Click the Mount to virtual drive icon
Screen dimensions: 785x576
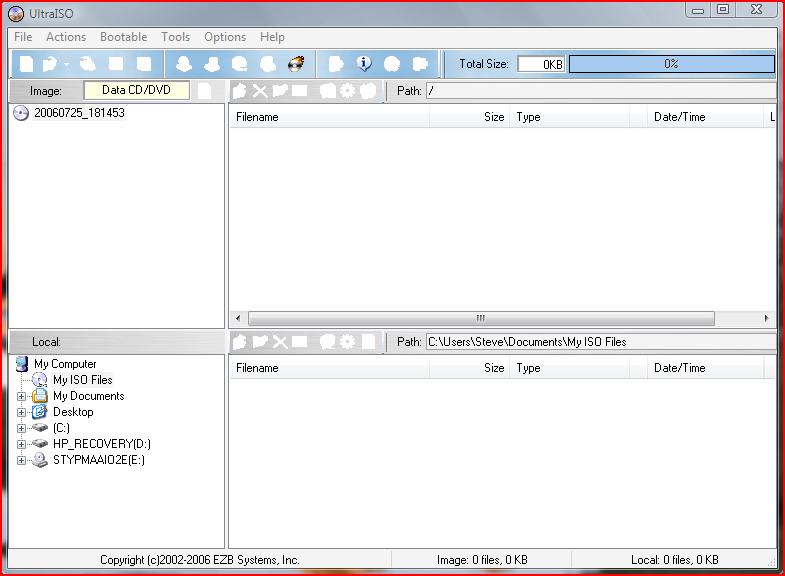(x=268, y=64)
